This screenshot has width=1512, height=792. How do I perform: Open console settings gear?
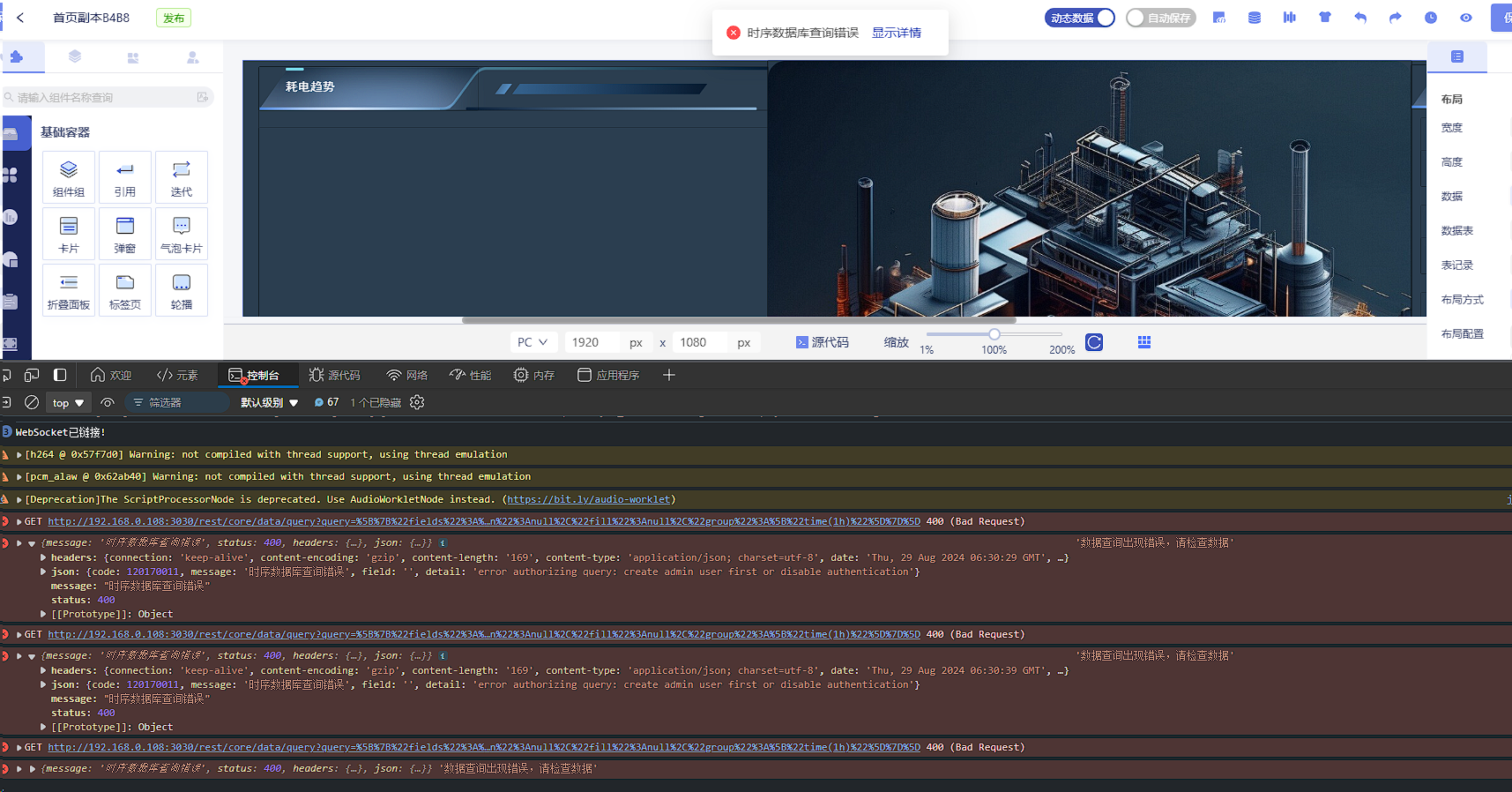[x=417, y=402]
